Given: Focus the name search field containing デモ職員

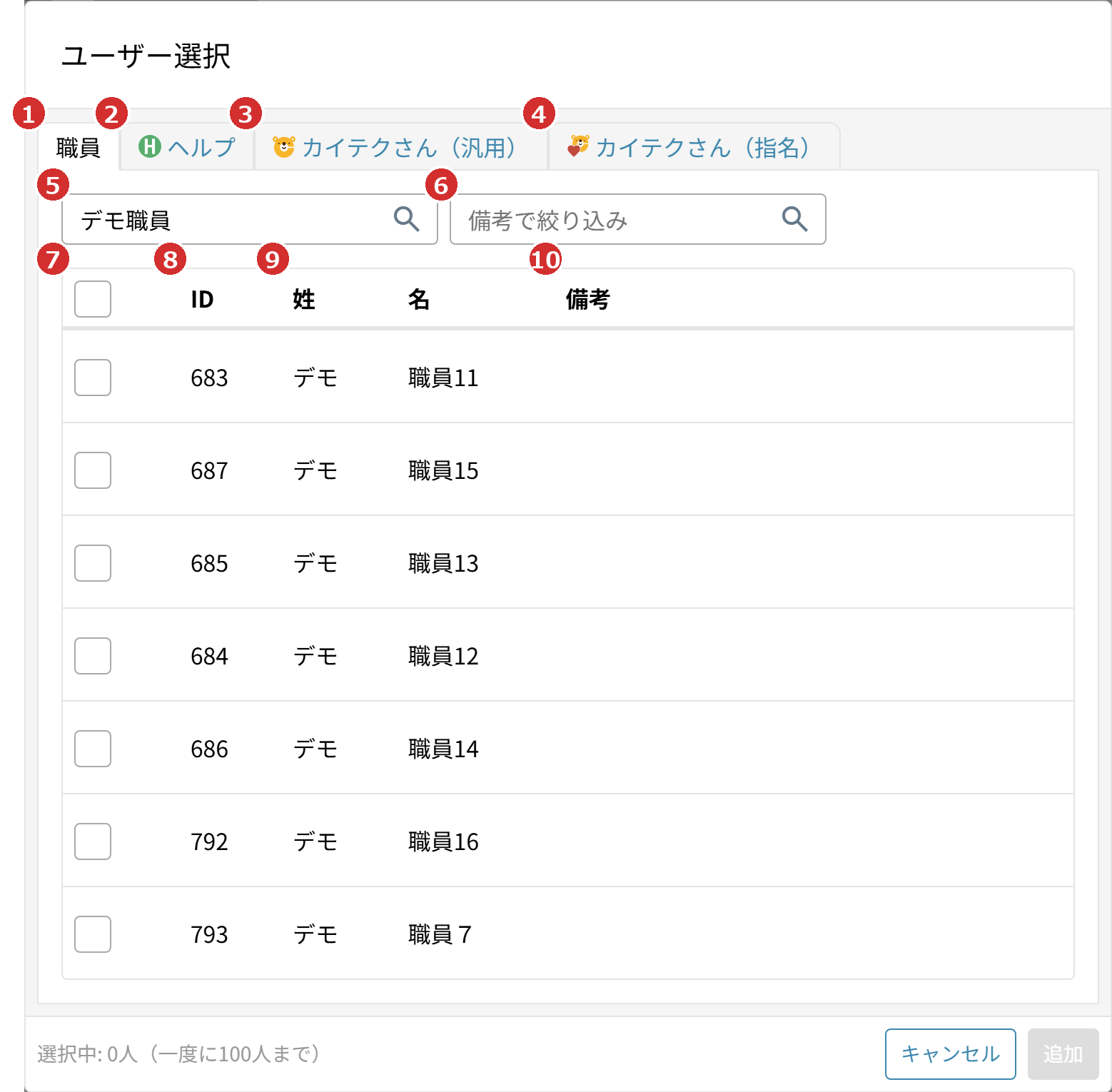Looking at the screenshot, I should pos(250,219).
